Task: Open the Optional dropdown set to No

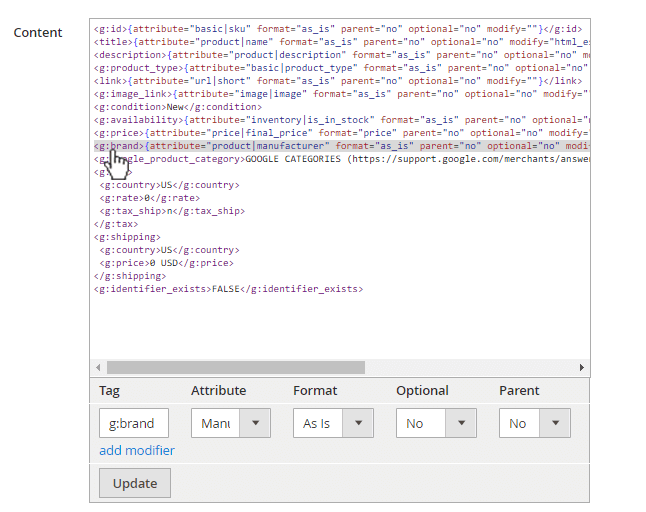Action: click(x=435, y=423)
